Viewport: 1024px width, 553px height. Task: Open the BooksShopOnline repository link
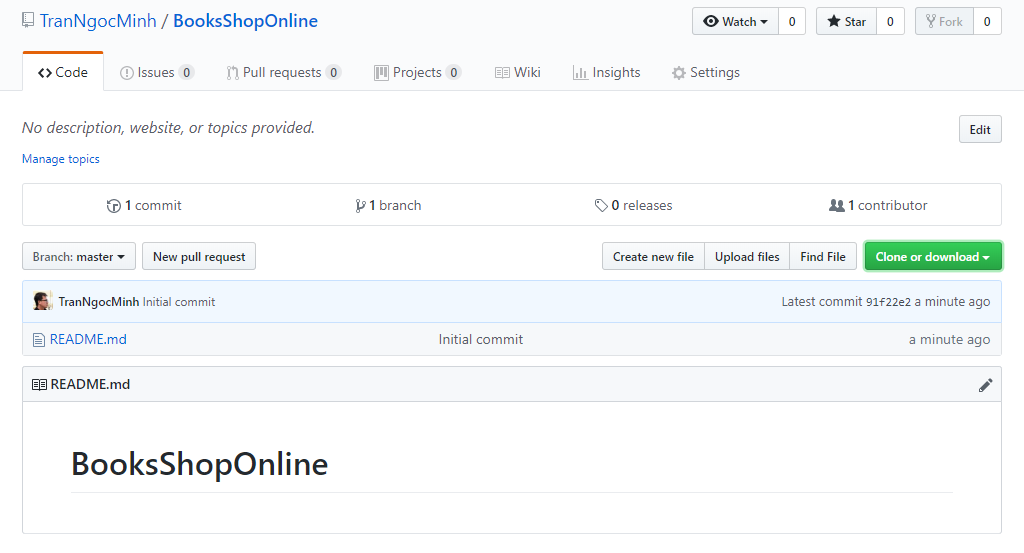245,21
